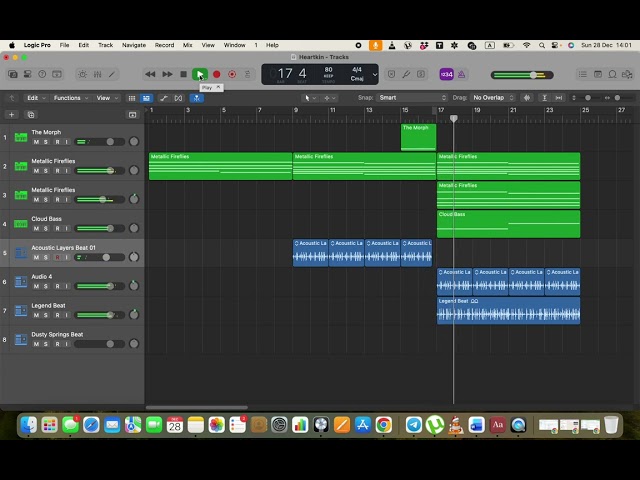Open the Toolbar tray icon
The width and height of the screenshot is (640, 480).
tap(57, 74)
